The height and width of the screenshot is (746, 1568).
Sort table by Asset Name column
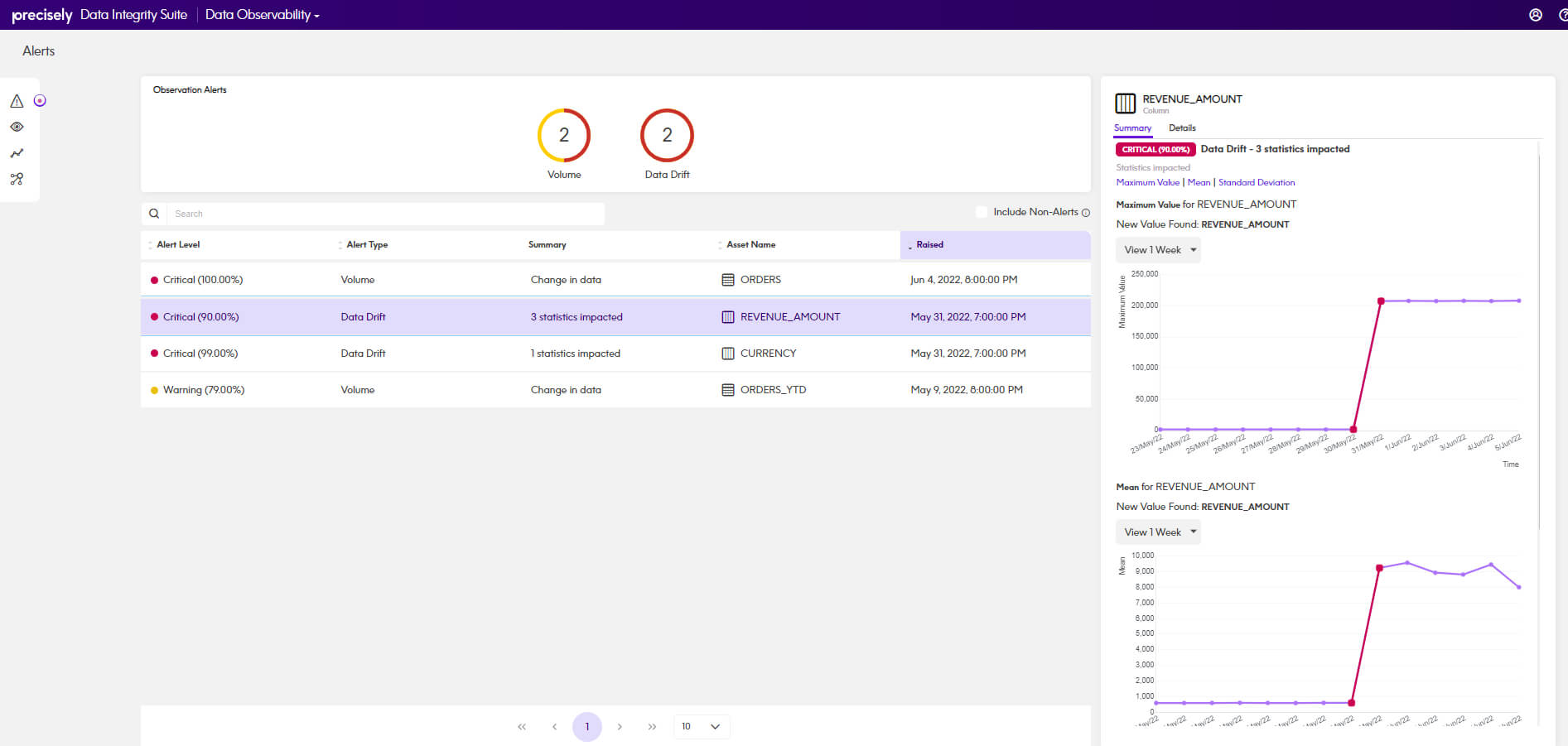[750, 245]
